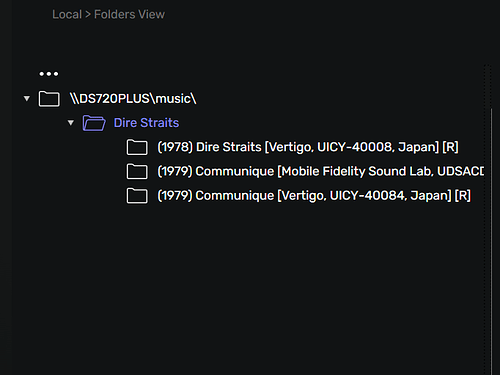Click the vertical scrollbar thumb
The height and width of the screenshot is (375, 500).
(x=491, y=240)
